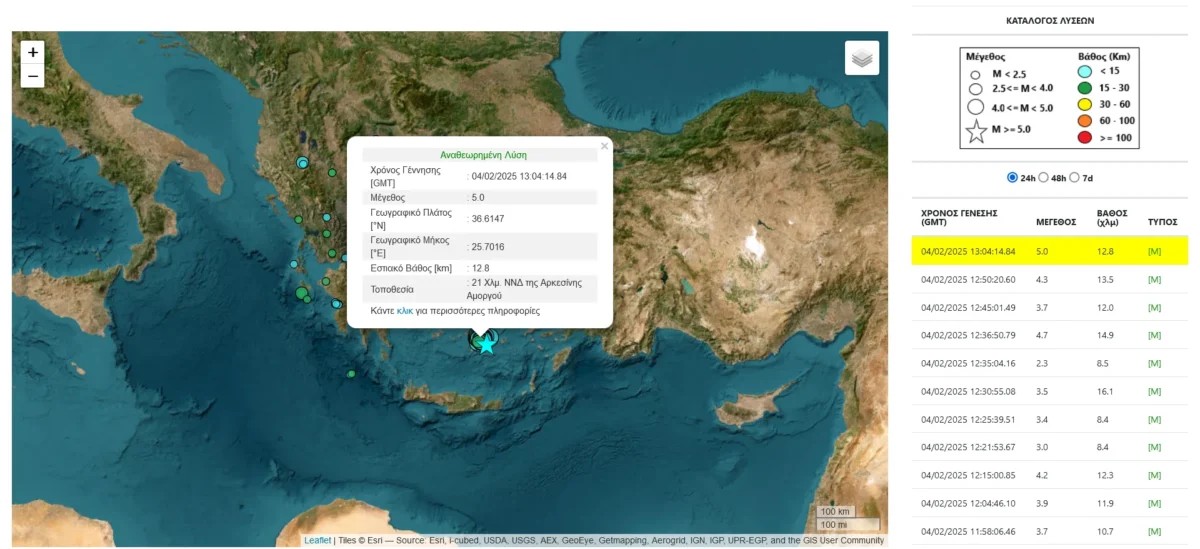Image resolution: width=1200 pixels, height=549 pixels.
Task: Open [M] type link for 12:50:20.60 event
Action: [1155, 280]
